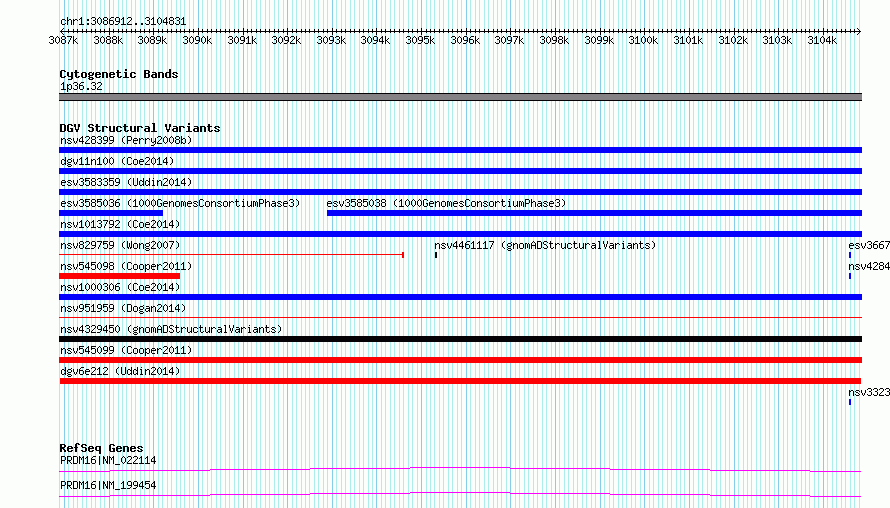Open variant nsv545098 (Cooper2011) label
890x508 pixels.
[126, 266]
